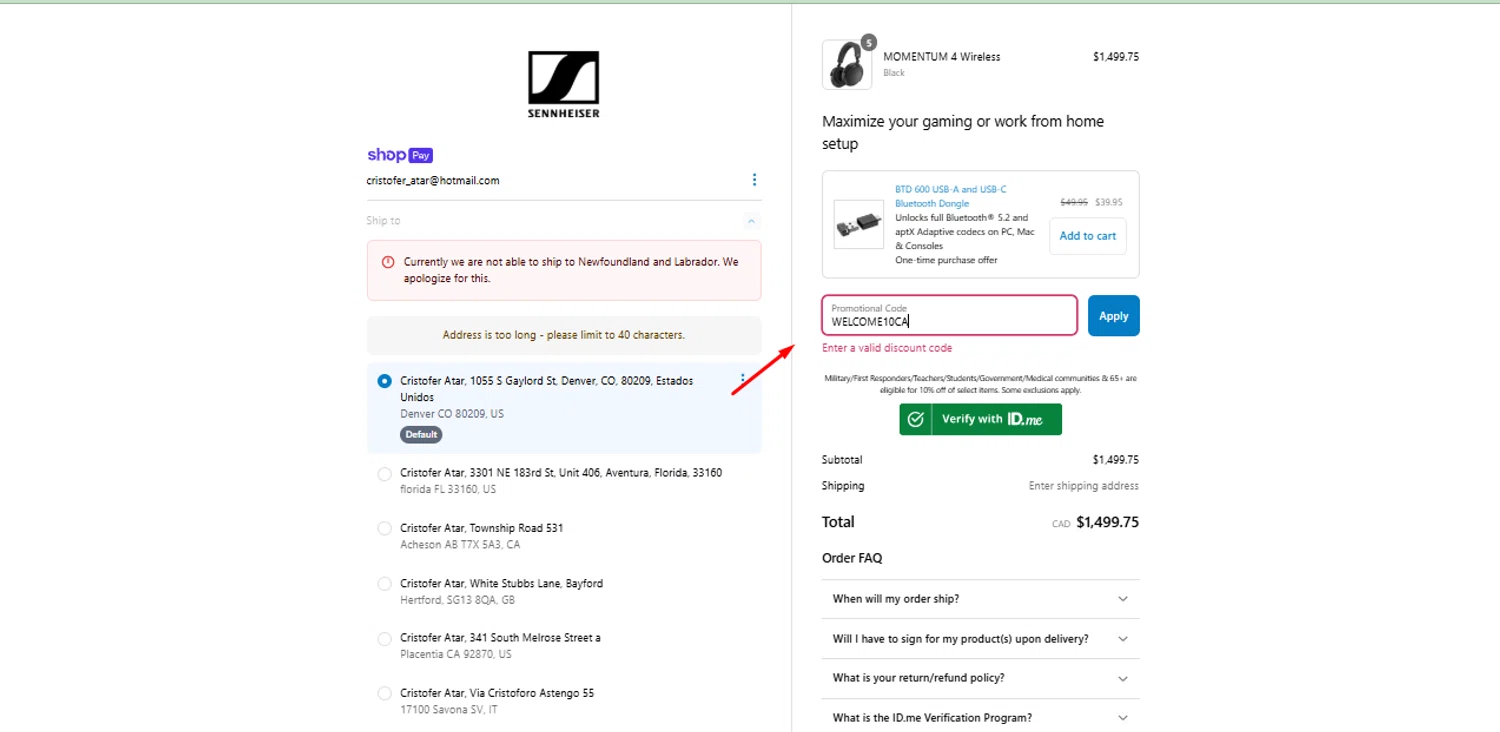Open the MOMENTUM 4 Wireless product thumbnail
The width and height of the screenshot is (1500, 732).
click(x=847, y=65)
